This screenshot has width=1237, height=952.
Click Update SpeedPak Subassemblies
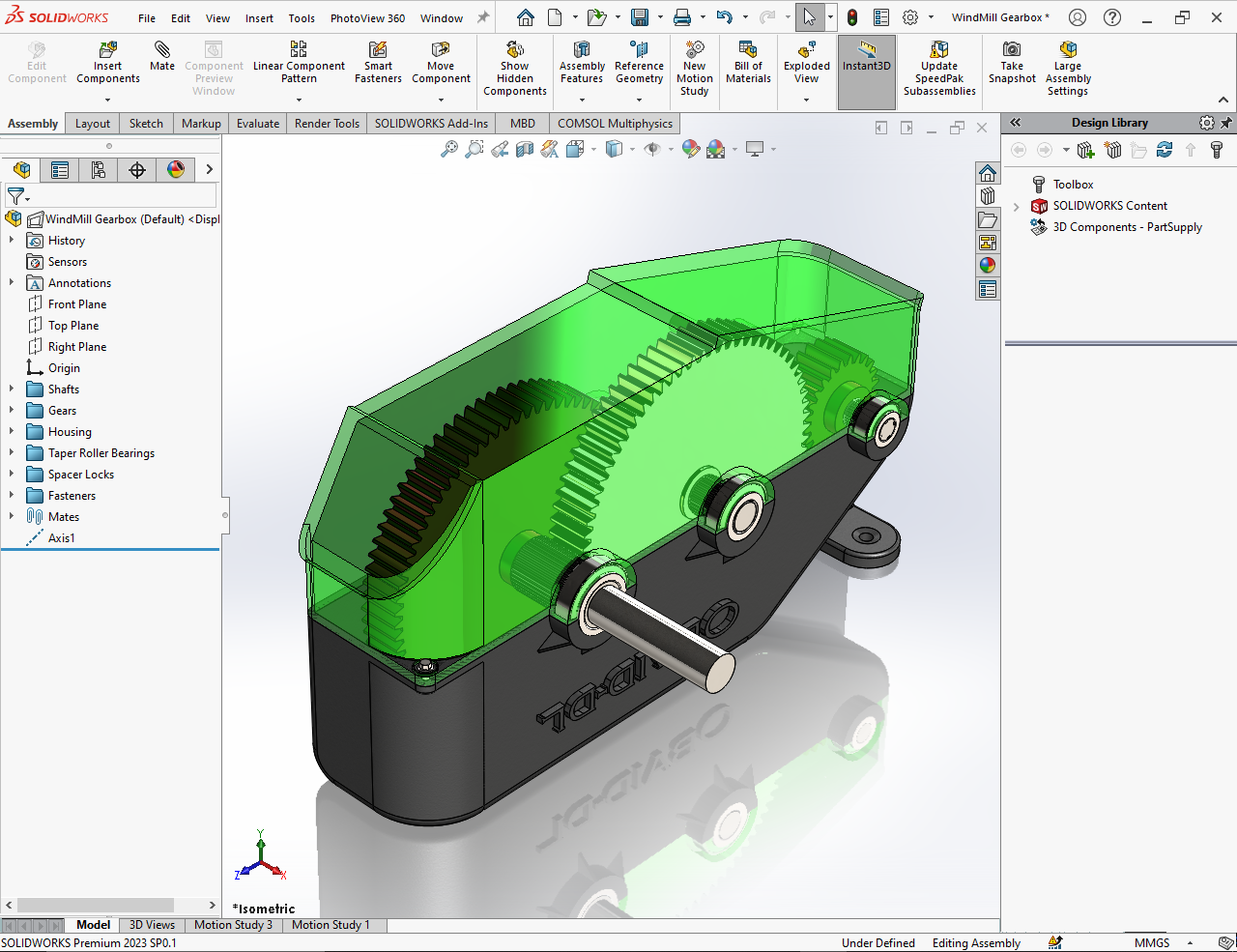pos(939,69)
